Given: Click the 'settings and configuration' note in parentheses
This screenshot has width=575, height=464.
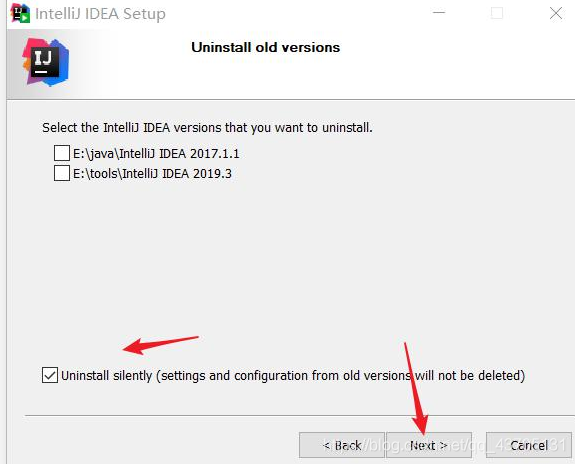Looking at the screenshot, I should (x=341, y=376).
